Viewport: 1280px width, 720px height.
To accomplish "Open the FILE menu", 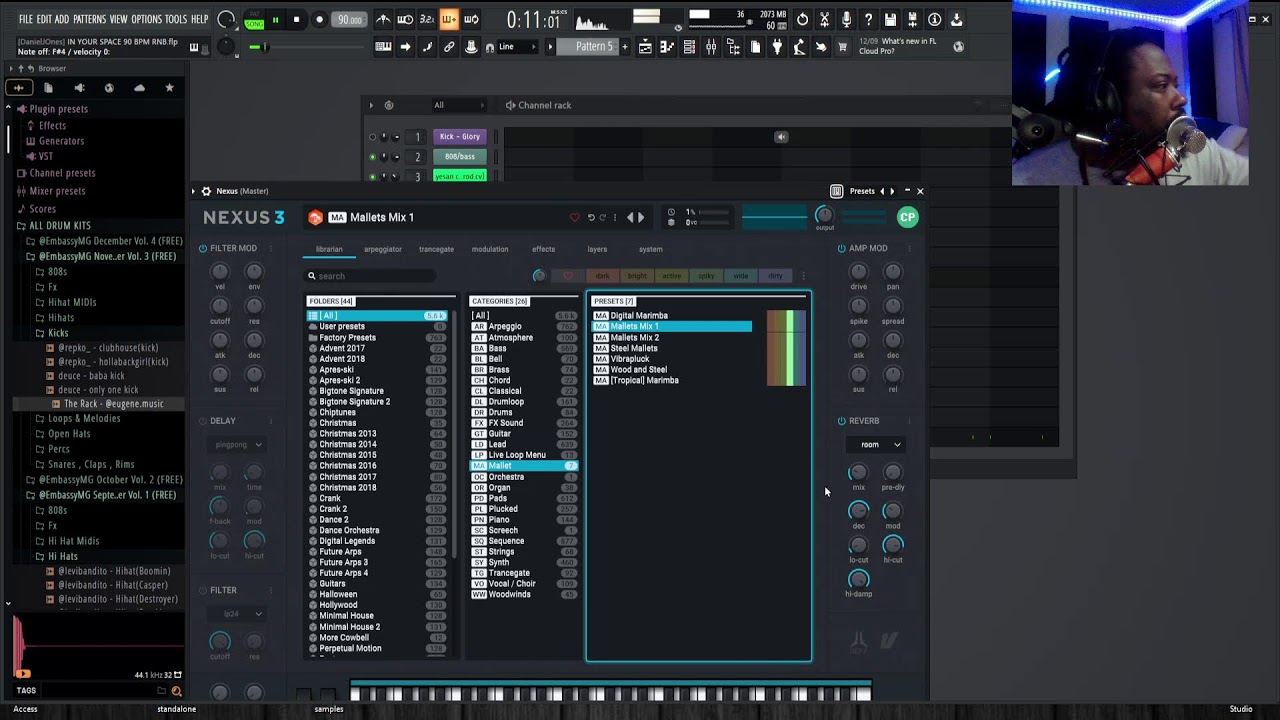I will tap(26, 19).
